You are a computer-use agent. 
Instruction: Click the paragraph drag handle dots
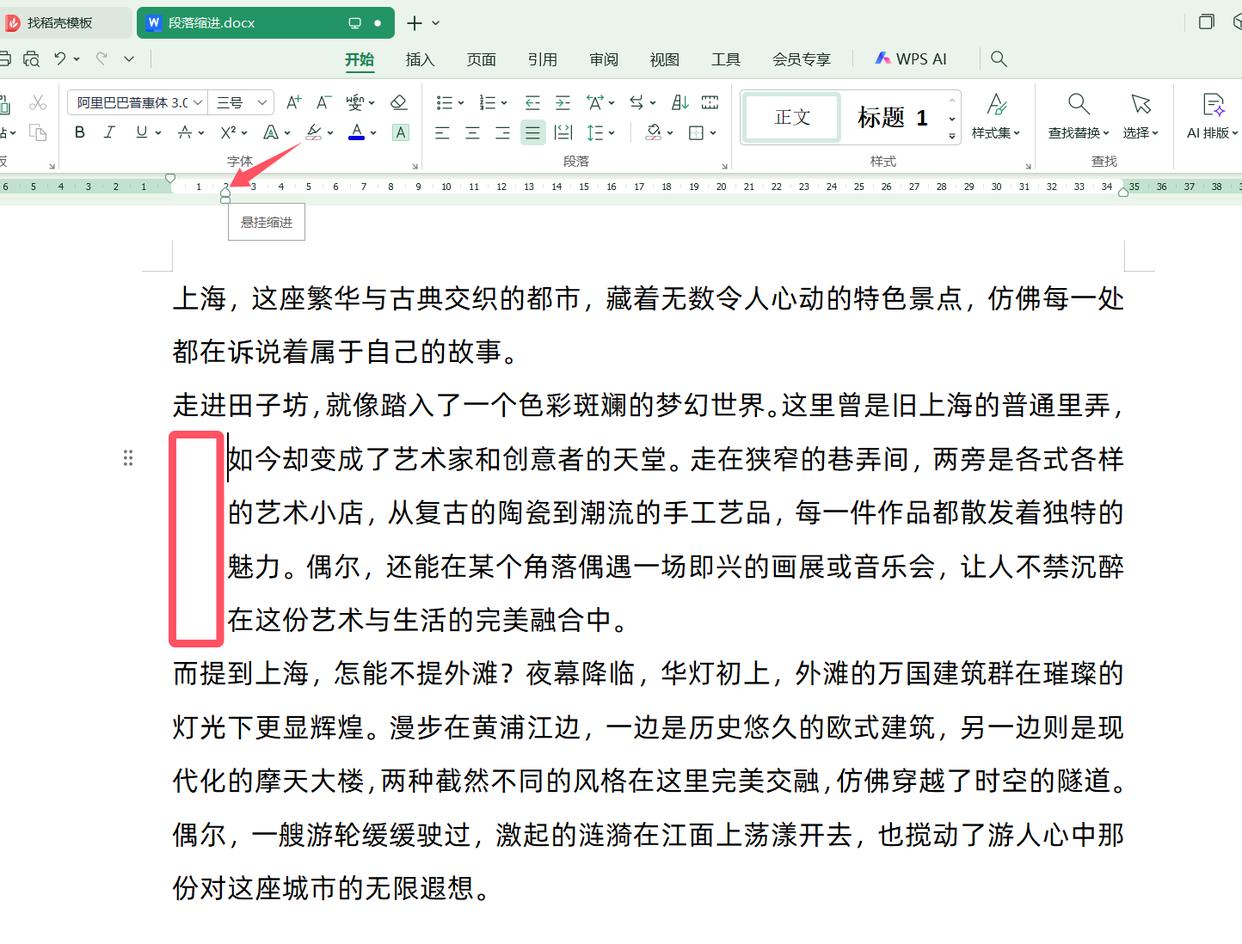coord(128,458)
